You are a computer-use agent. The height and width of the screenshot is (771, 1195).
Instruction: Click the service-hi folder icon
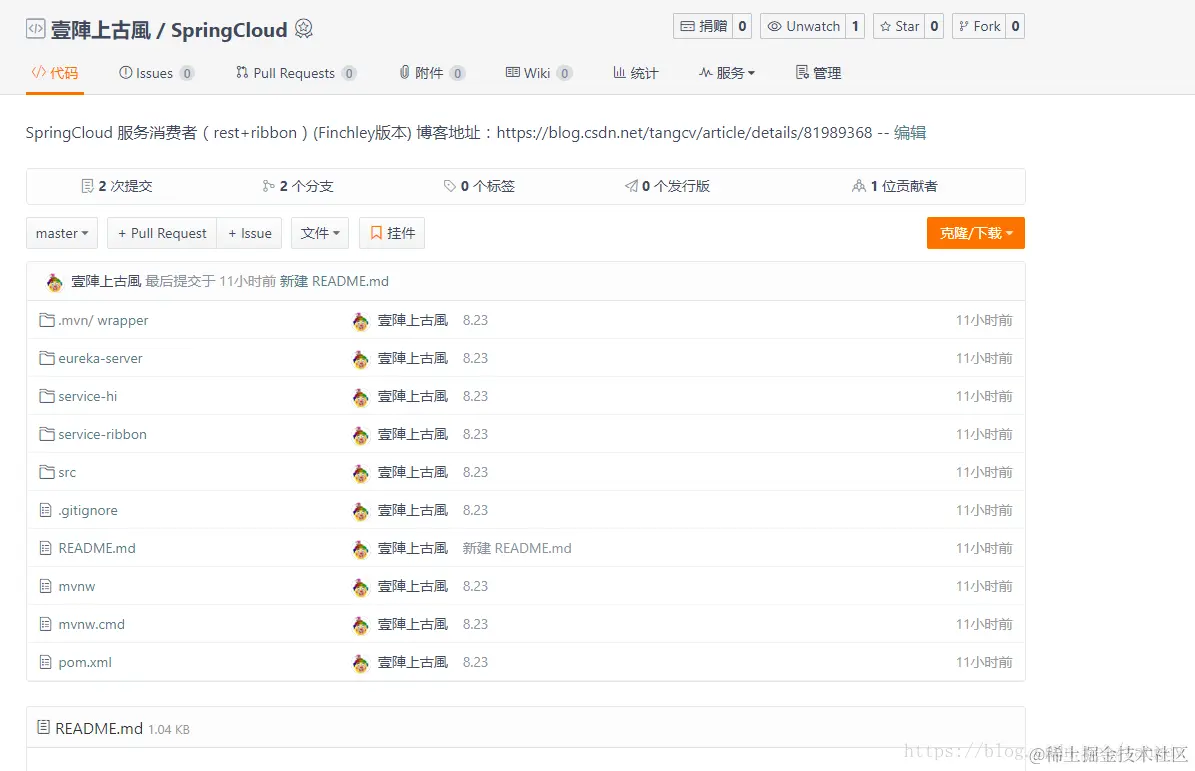pyautogui.click(x=47, y=396)
